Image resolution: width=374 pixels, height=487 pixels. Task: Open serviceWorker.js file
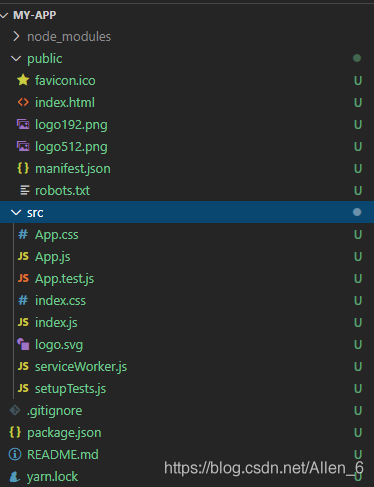(81, 367)
